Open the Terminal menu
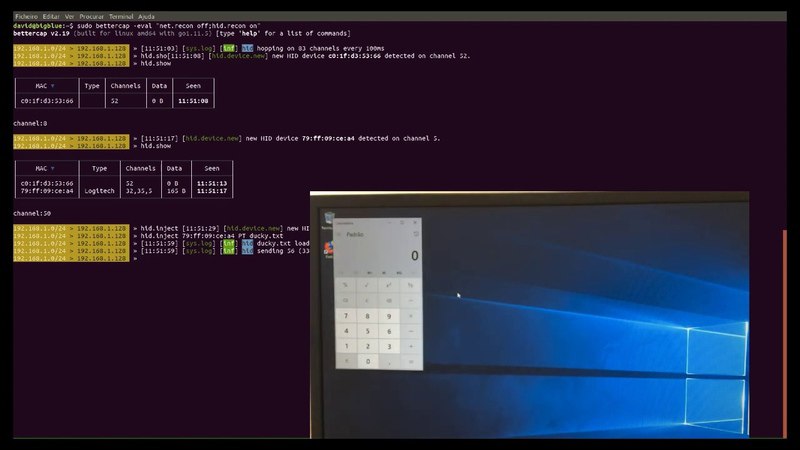The image size is (800, 450). (x=121, y=16)
